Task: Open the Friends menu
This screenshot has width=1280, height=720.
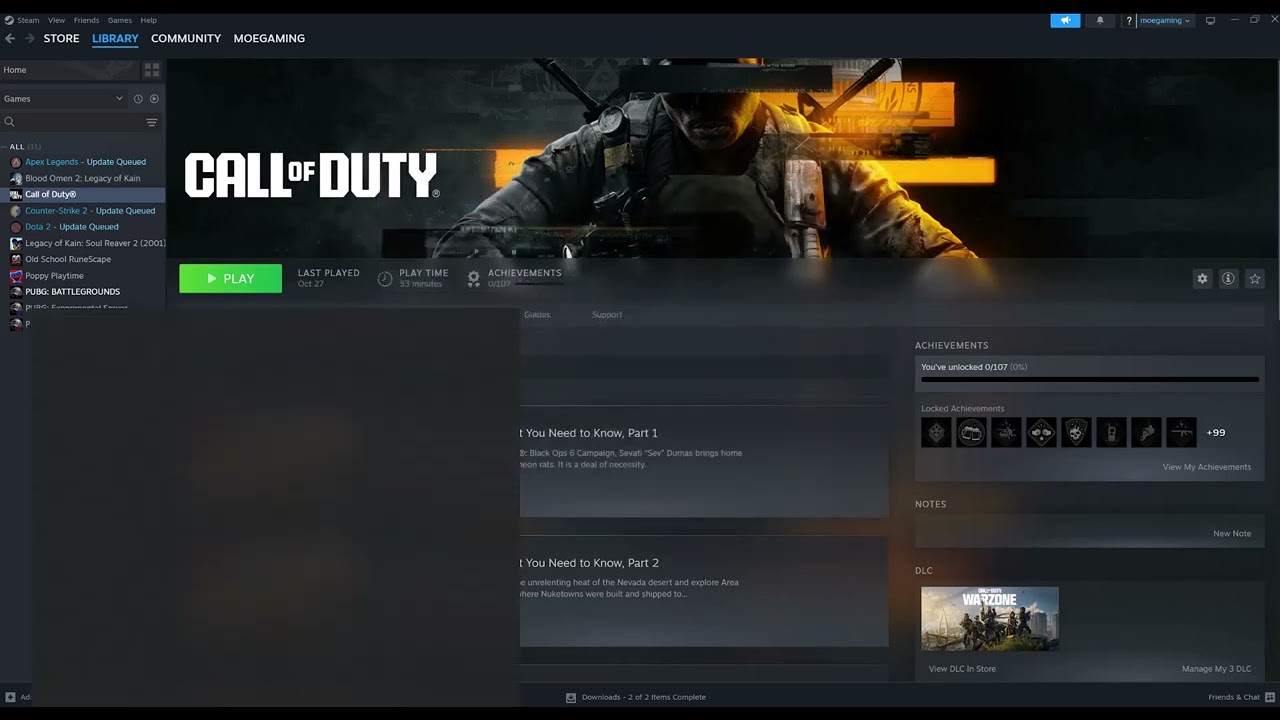Action: point(86,20)
